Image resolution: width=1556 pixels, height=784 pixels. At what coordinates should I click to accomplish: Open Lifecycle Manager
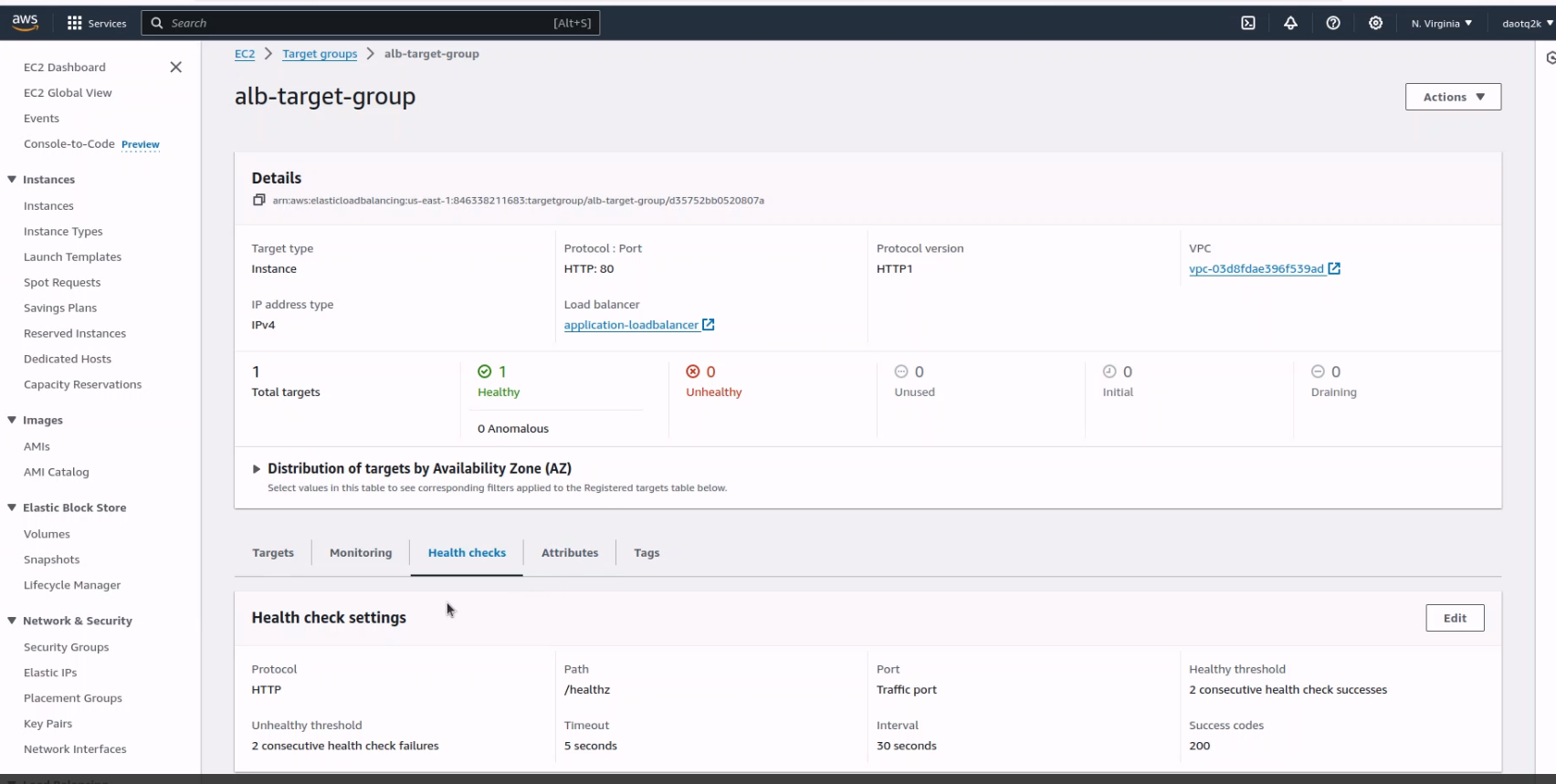72,586
